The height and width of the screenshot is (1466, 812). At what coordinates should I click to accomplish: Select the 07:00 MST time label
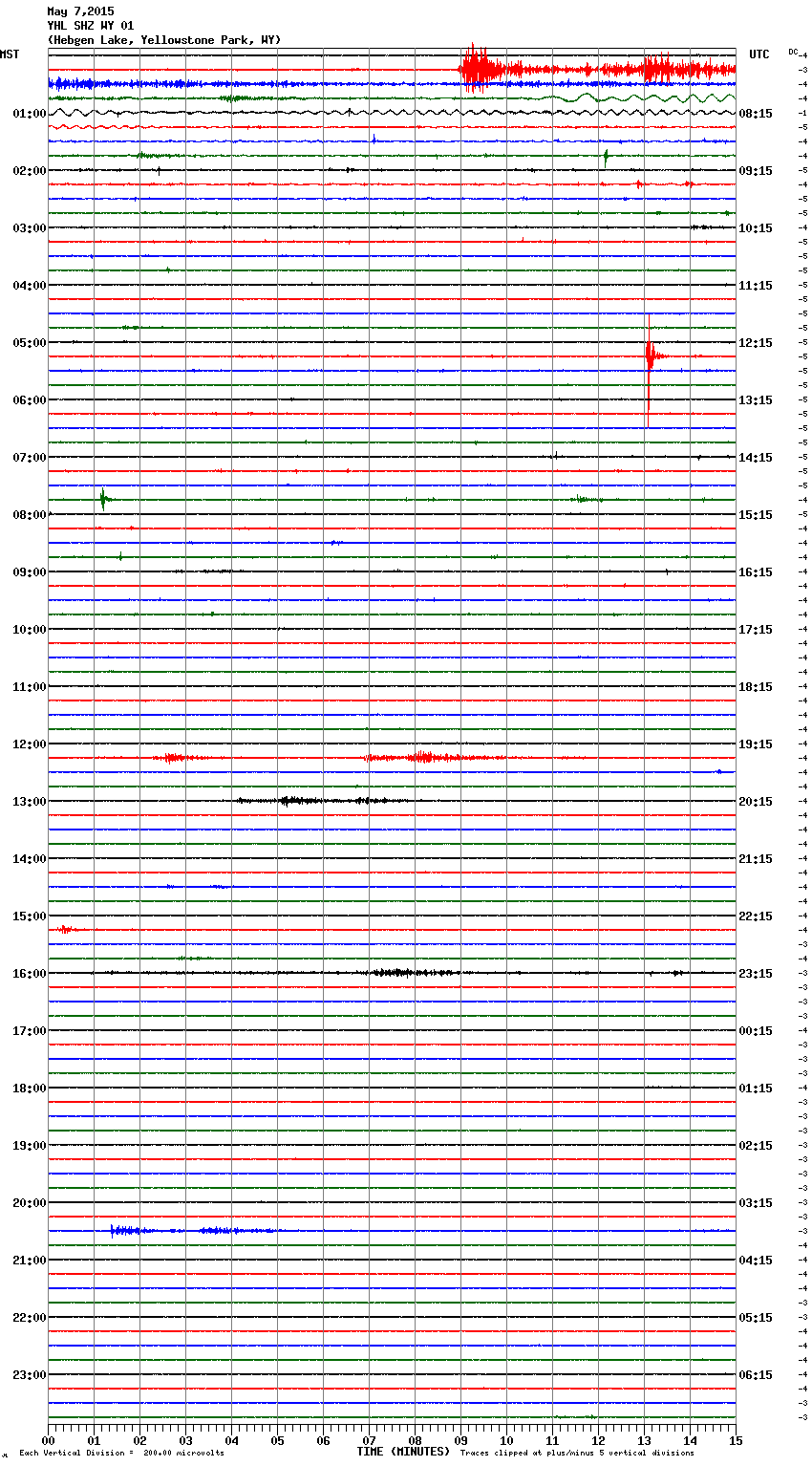click(30, 458)
